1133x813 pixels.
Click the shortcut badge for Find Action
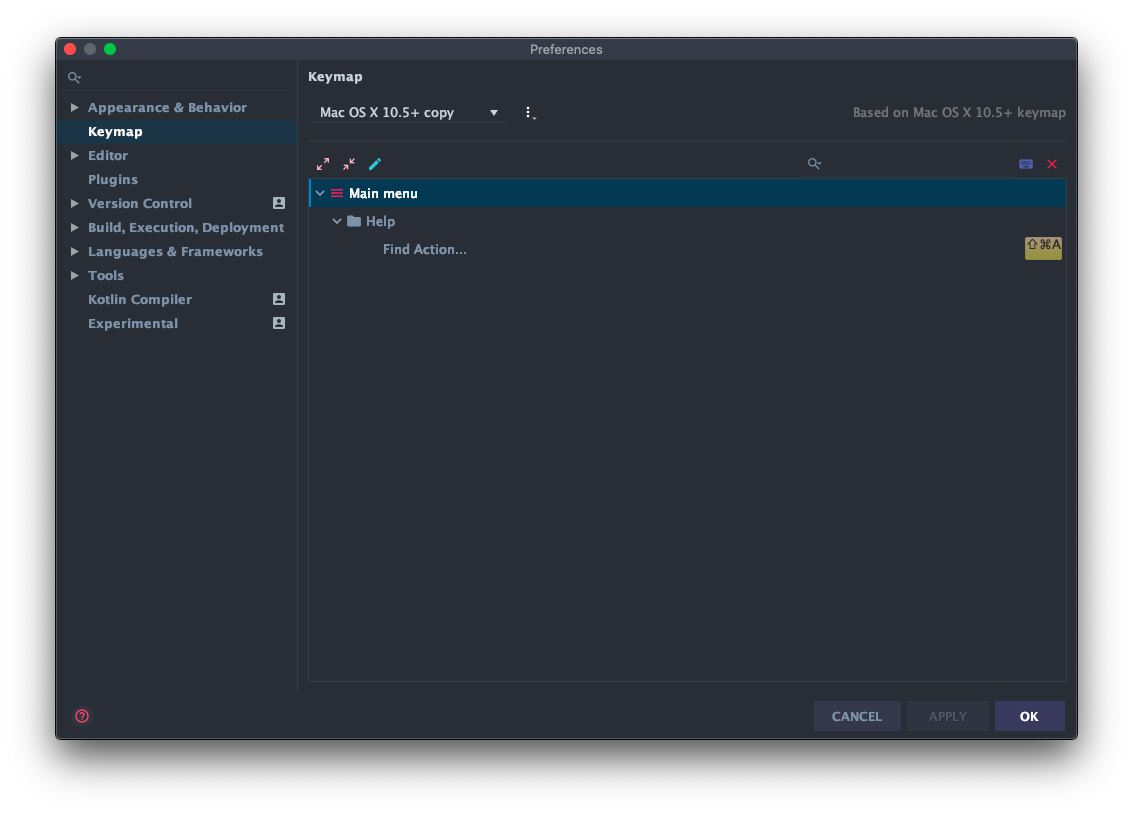(1043, 248)
